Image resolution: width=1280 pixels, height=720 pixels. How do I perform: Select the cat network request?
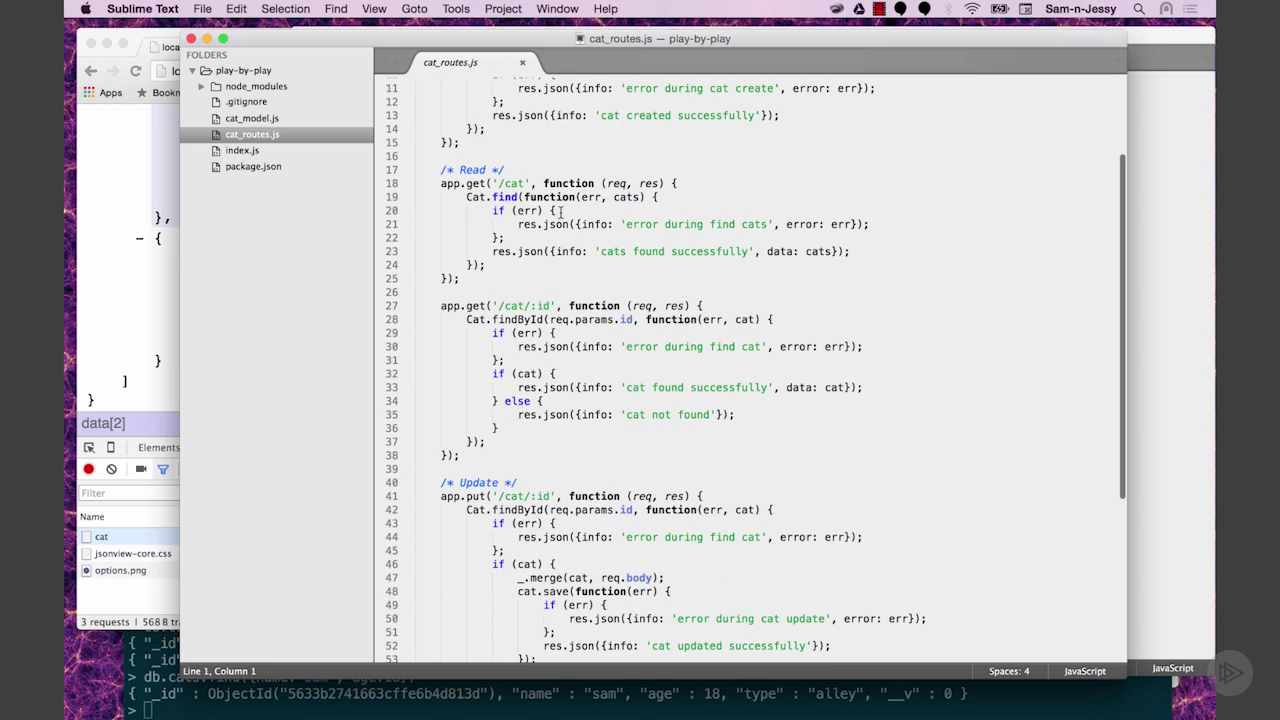[x=129, y=537]
